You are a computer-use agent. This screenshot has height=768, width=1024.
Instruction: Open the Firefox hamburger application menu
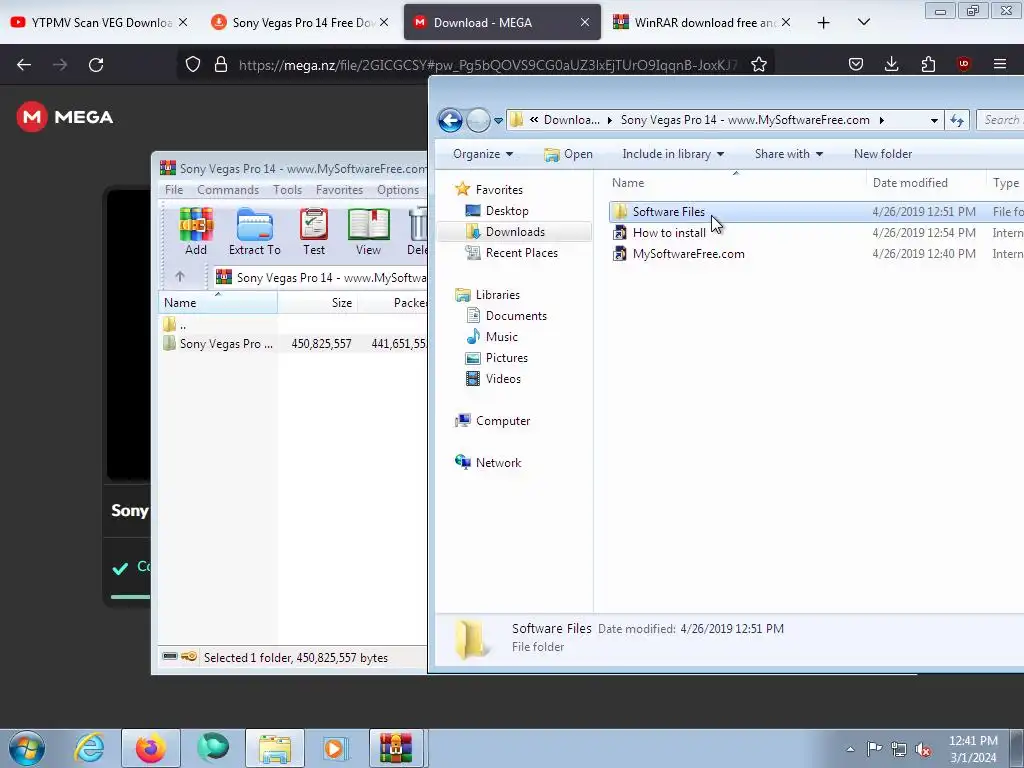coord(1000,64)
